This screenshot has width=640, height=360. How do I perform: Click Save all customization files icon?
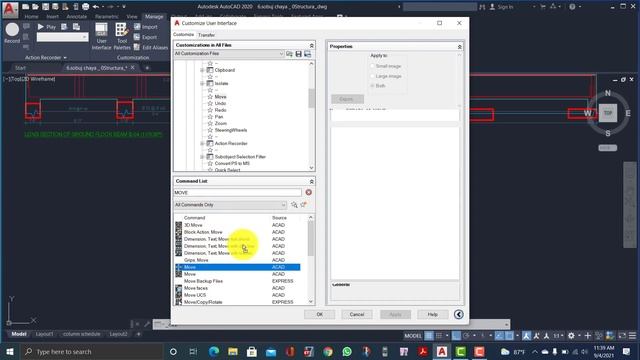tap(298, 54)
